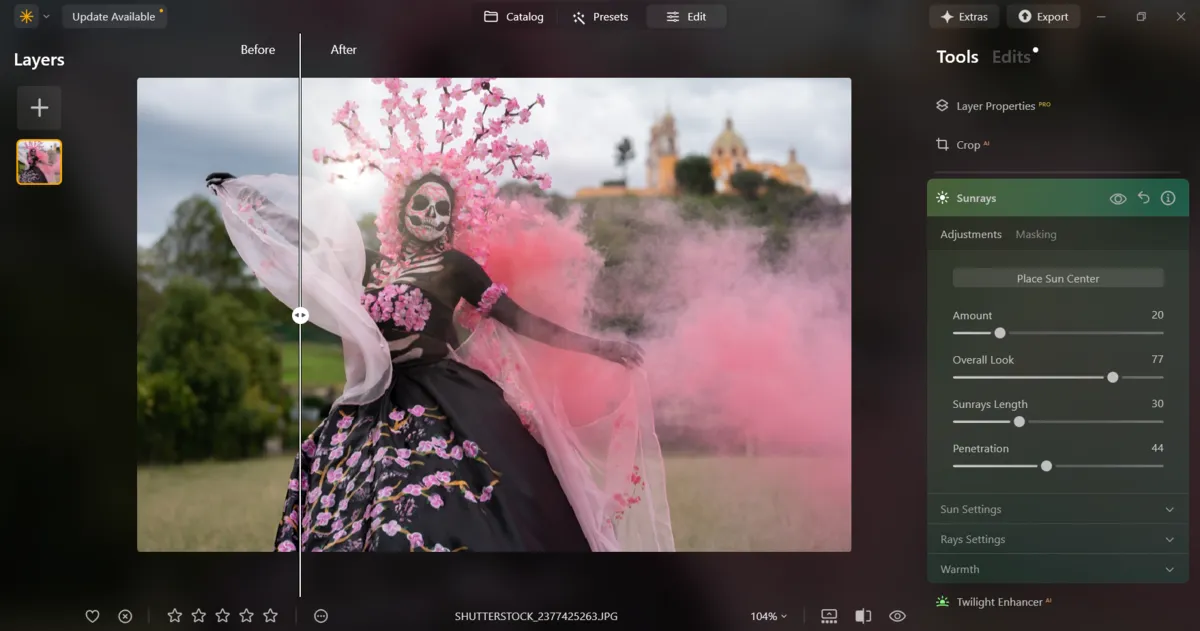
Task: Toggle quick preview with eye icon bottom right
Action: pos(895,616)
